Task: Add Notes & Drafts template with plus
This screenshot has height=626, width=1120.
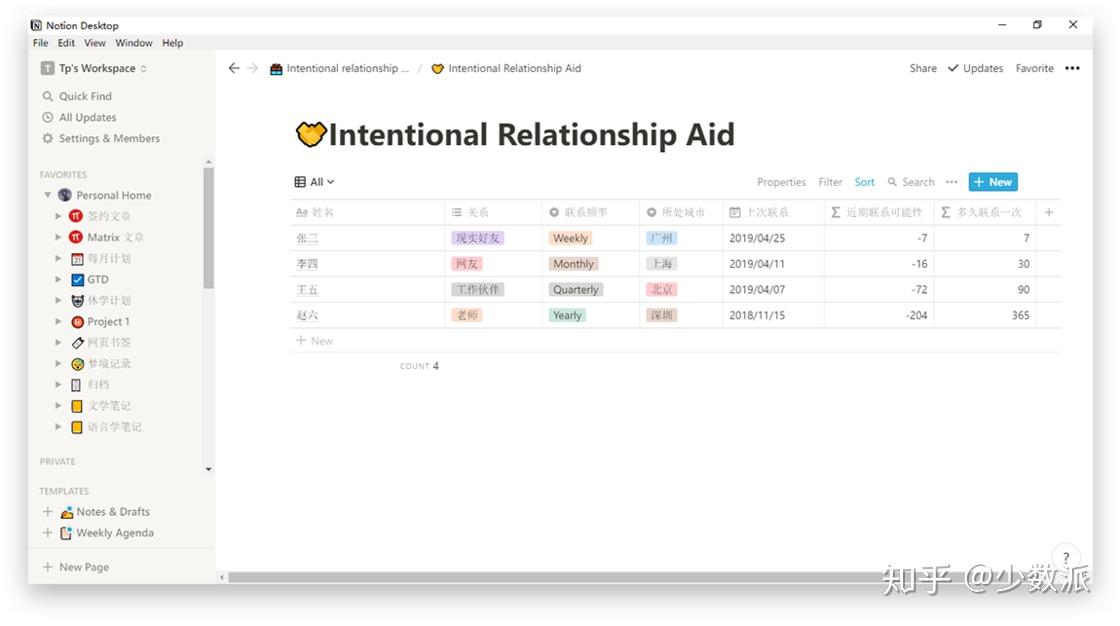Action: click(47, 512)
